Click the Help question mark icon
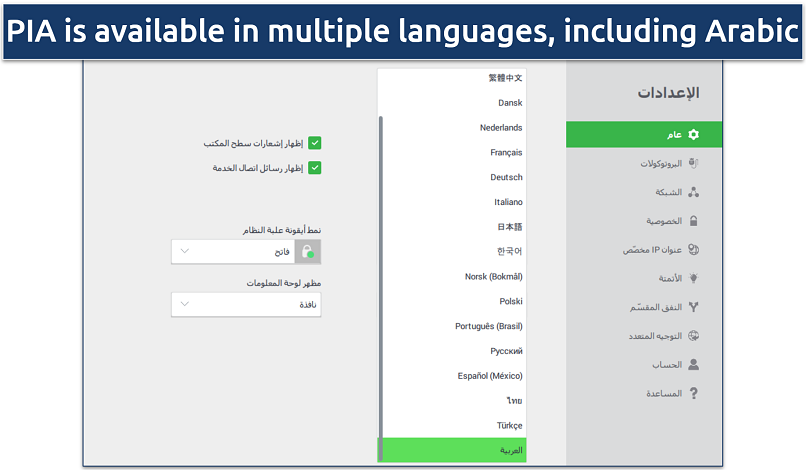The image size is (806, 470). (x=694, y=394)
